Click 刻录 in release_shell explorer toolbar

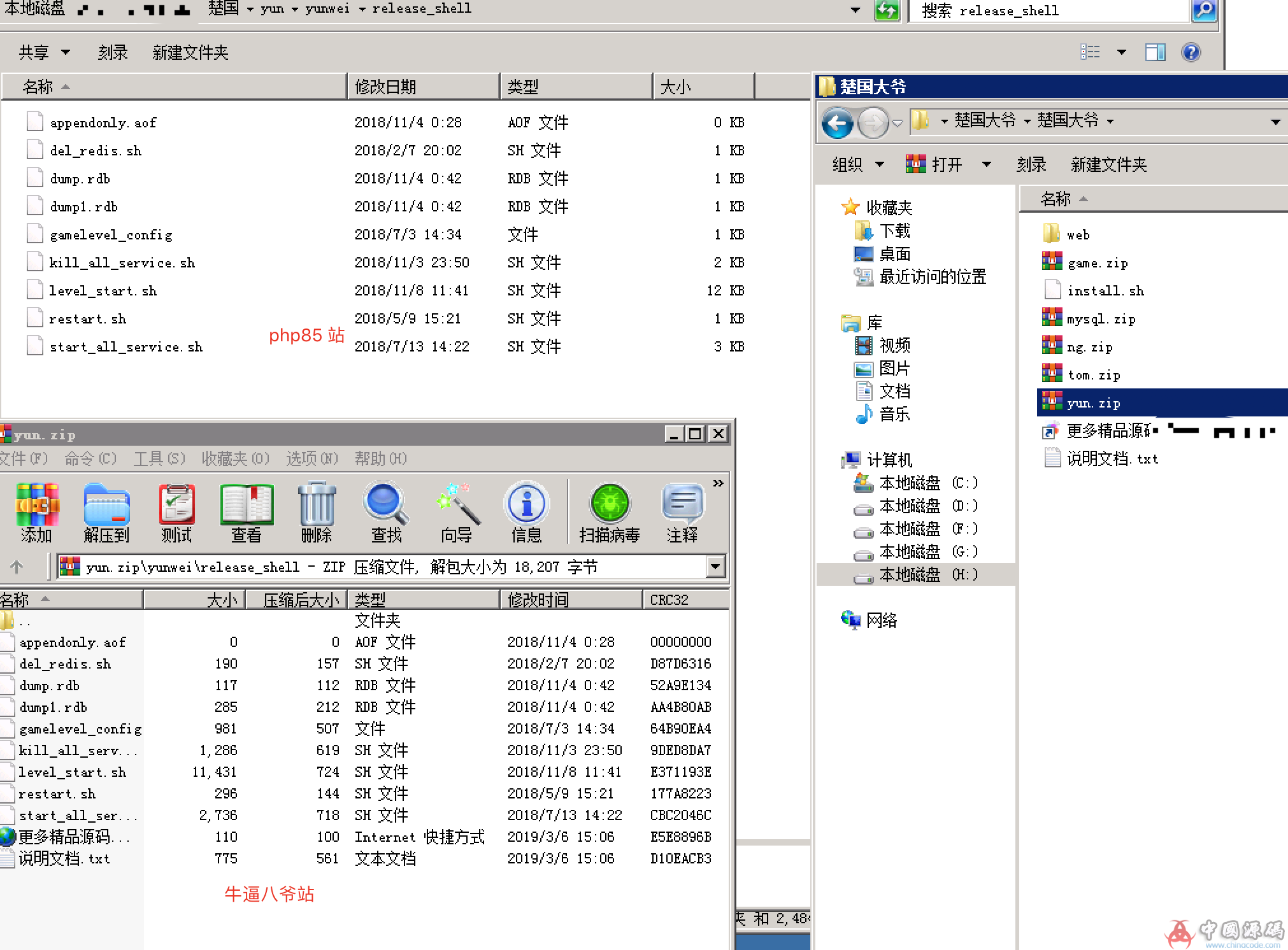tap(113, 52)
